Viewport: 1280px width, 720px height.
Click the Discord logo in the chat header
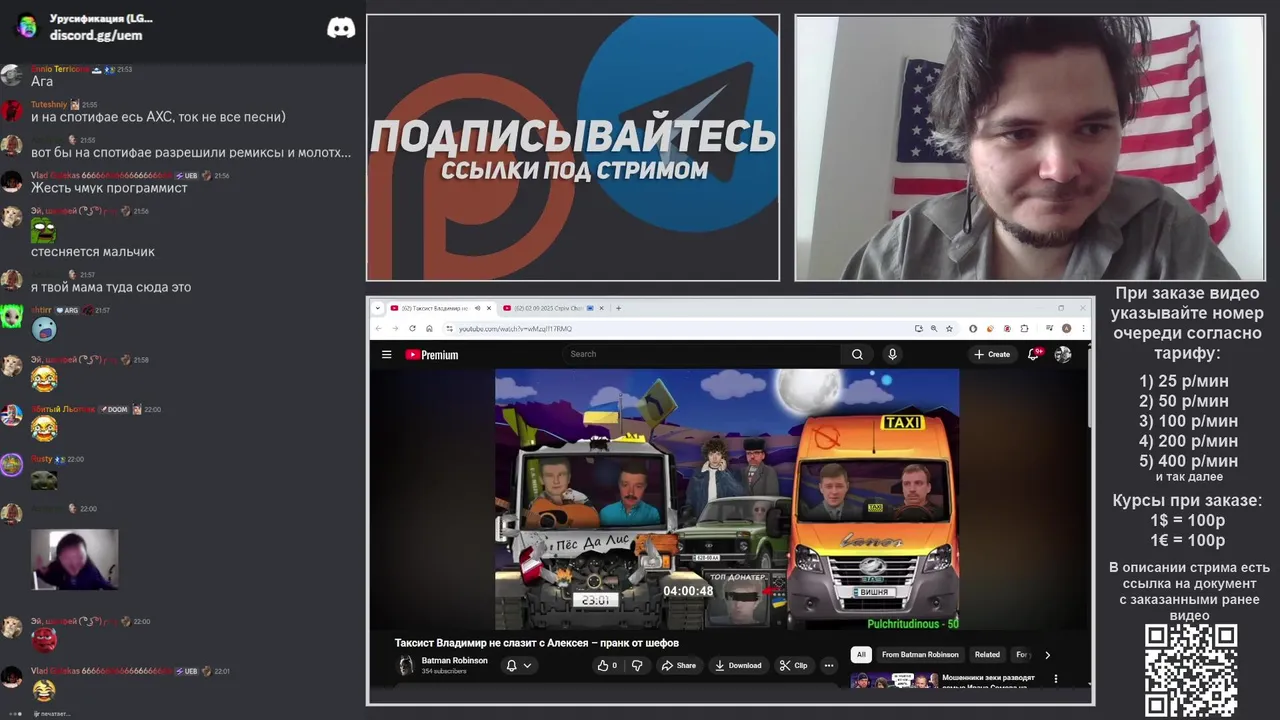[341, 28]
